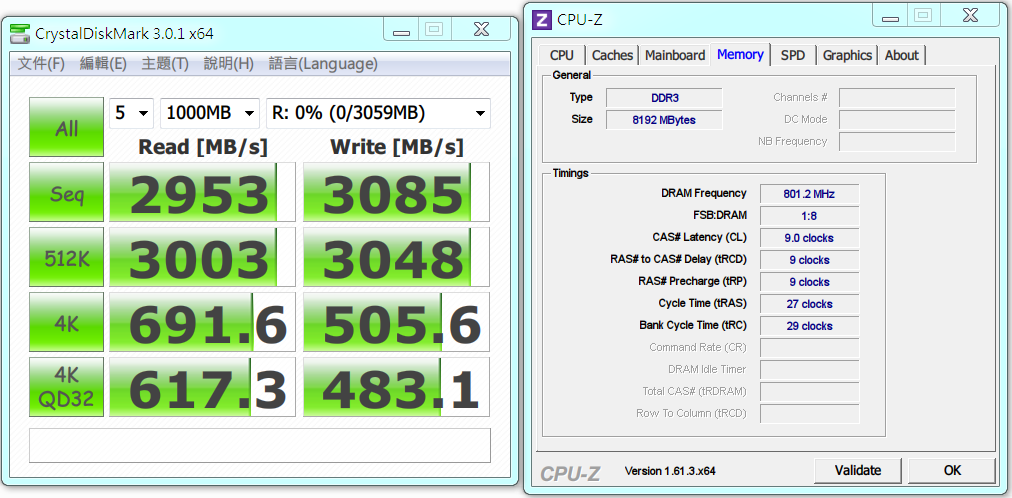Close the CrystalDiskMark window
Viewport: 1012px width, 498px height.
click(x=481, y=30)
